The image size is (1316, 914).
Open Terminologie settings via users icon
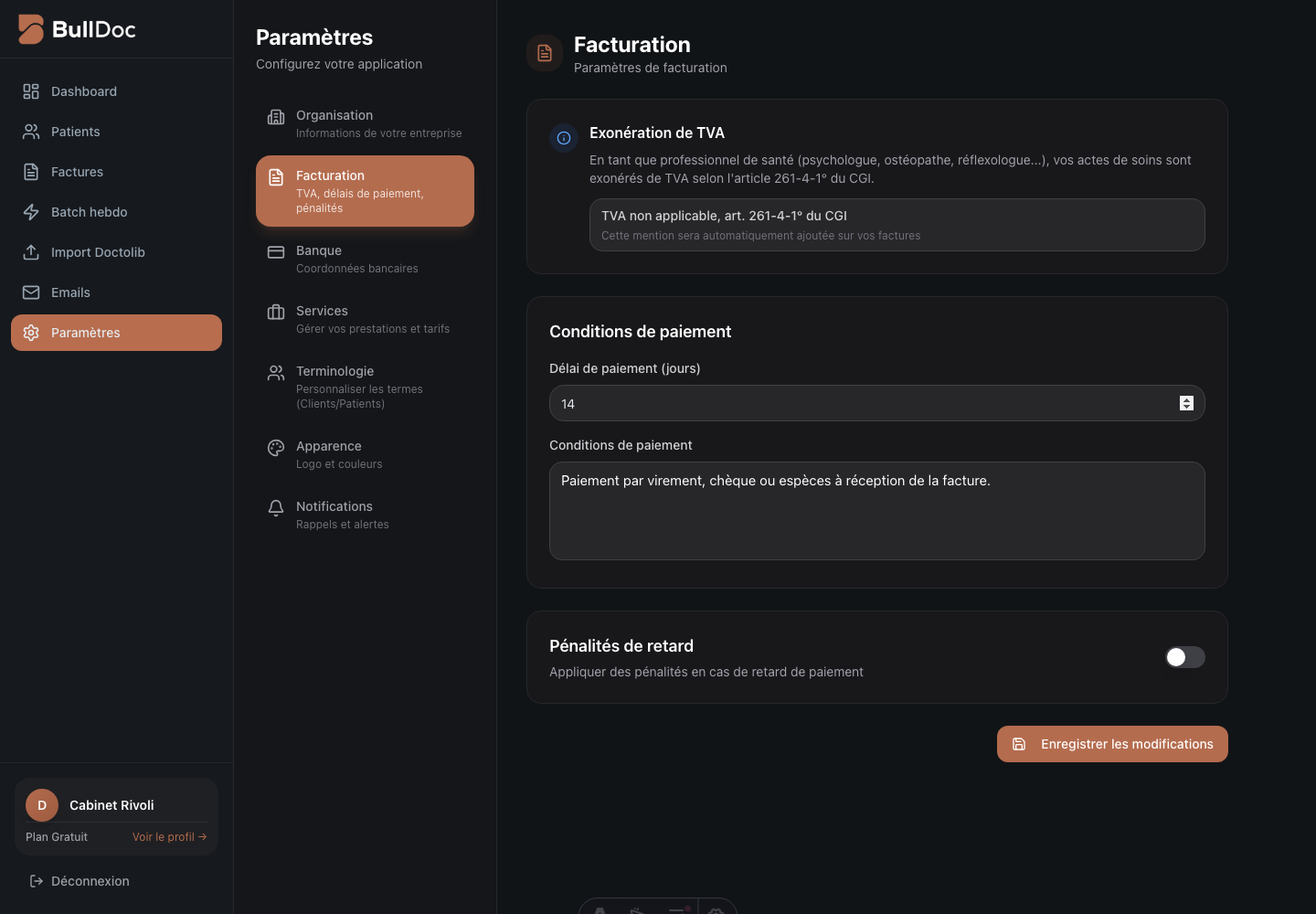click(x=276, y=373)
